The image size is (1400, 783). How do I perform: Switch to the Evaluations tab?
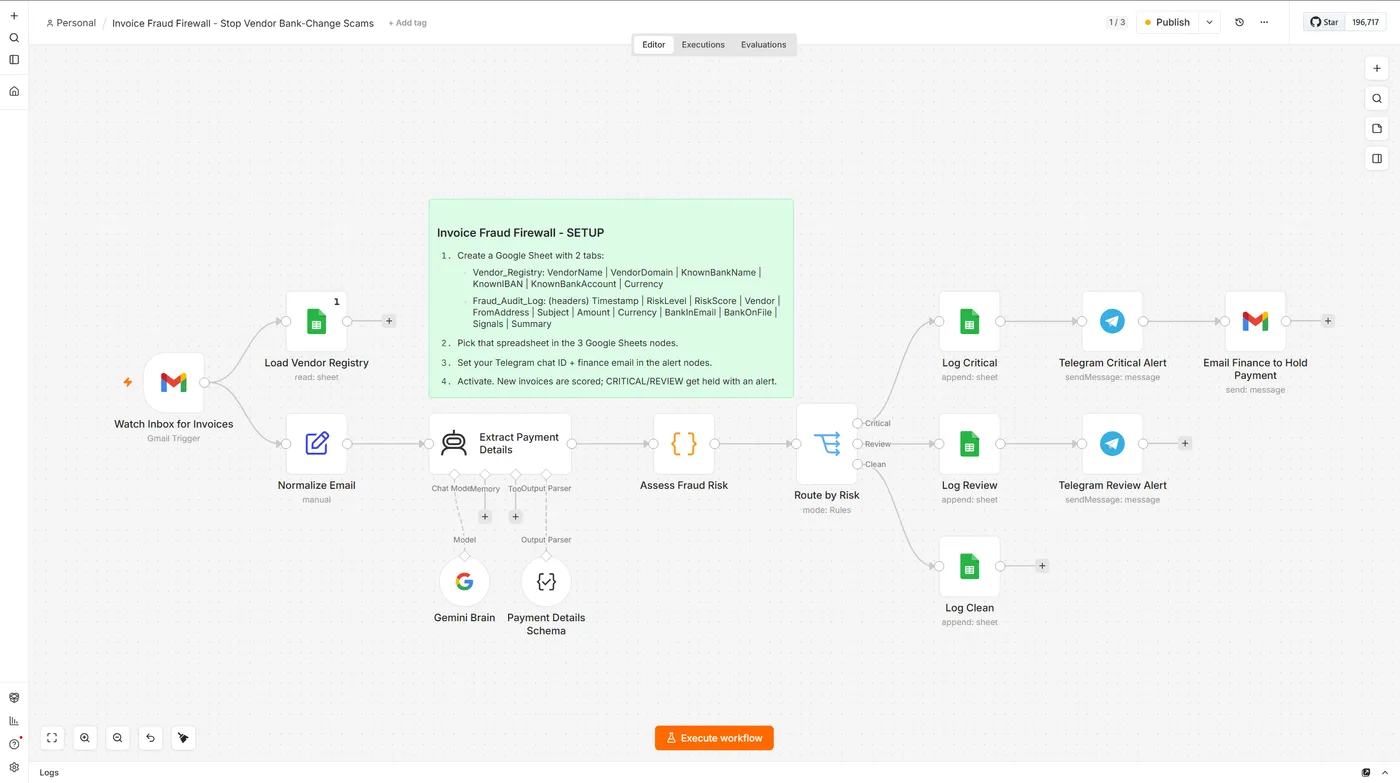(763, 44)
